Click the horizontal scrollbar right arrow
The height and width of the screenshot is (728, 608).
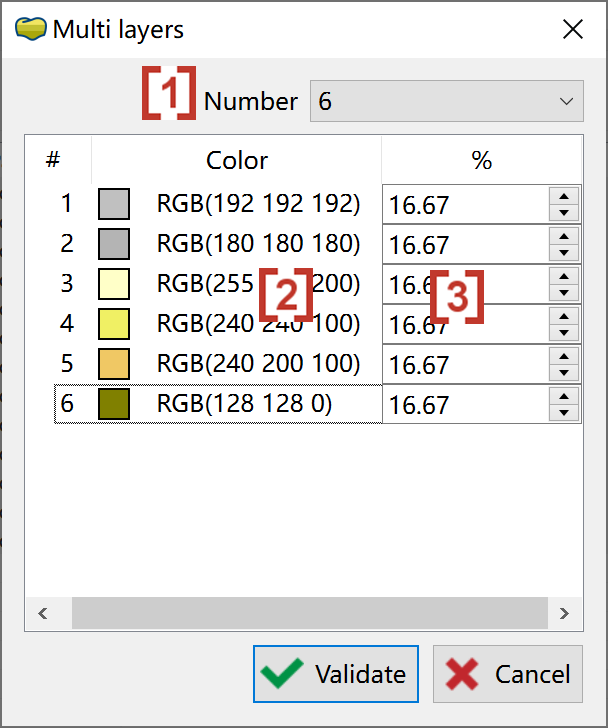(x=564, y=613)
